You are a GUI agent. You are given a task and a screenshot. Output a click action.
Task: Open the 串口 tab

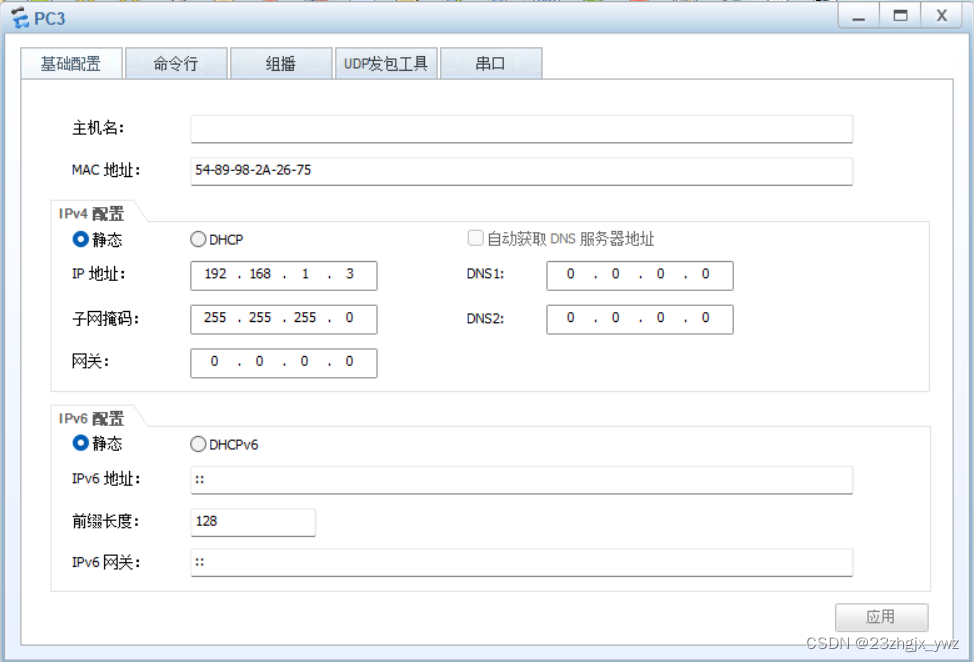point(491,63)
